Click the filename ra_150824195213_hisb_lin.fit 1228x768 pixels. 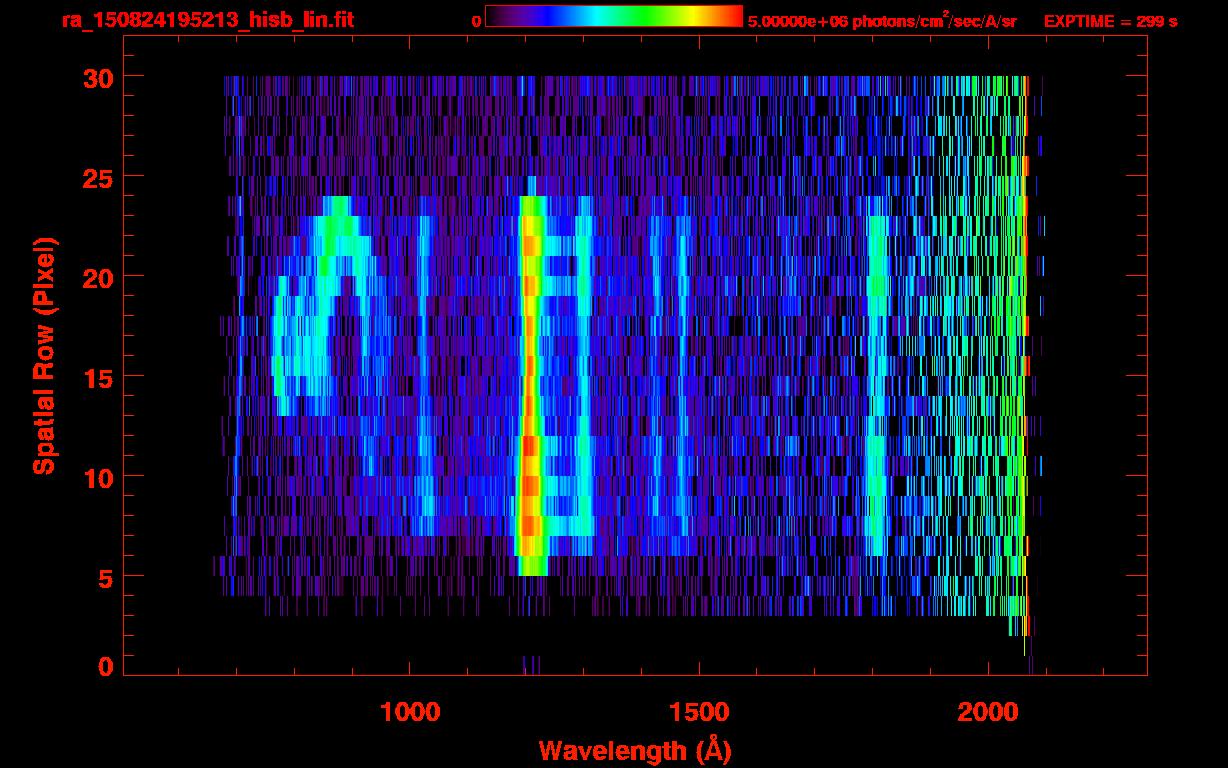pos(207,20)
